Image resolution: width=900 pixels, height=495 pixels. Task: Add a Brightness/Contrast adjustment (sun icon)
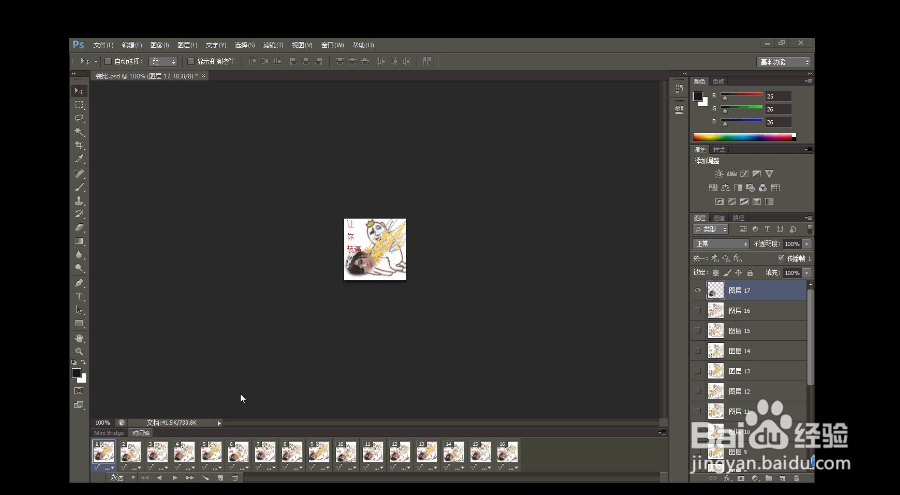[719, 173]
